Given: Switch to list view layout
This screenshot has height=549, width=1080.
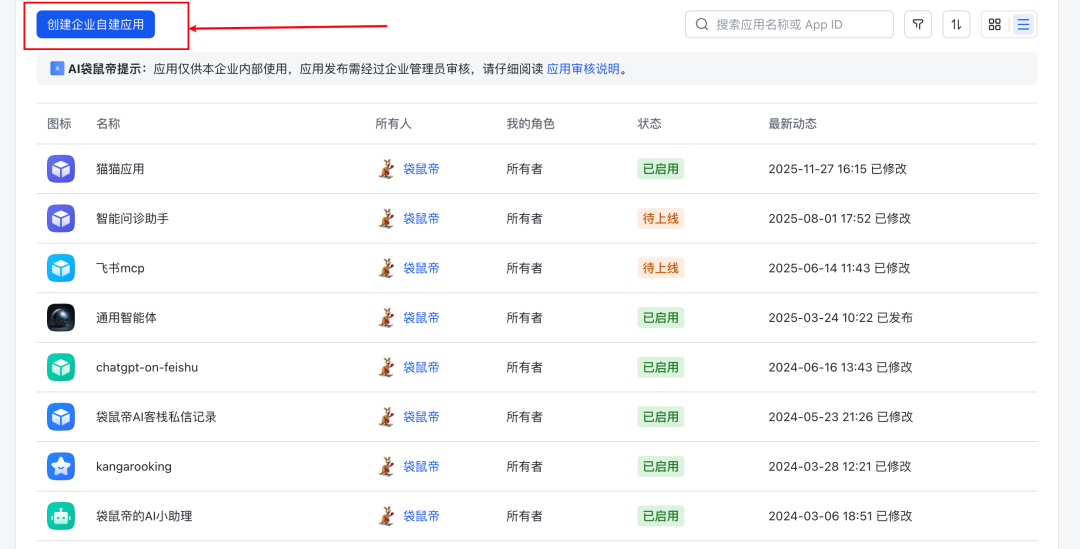Looking at the screenshot, I should (x=1023, y=24).
